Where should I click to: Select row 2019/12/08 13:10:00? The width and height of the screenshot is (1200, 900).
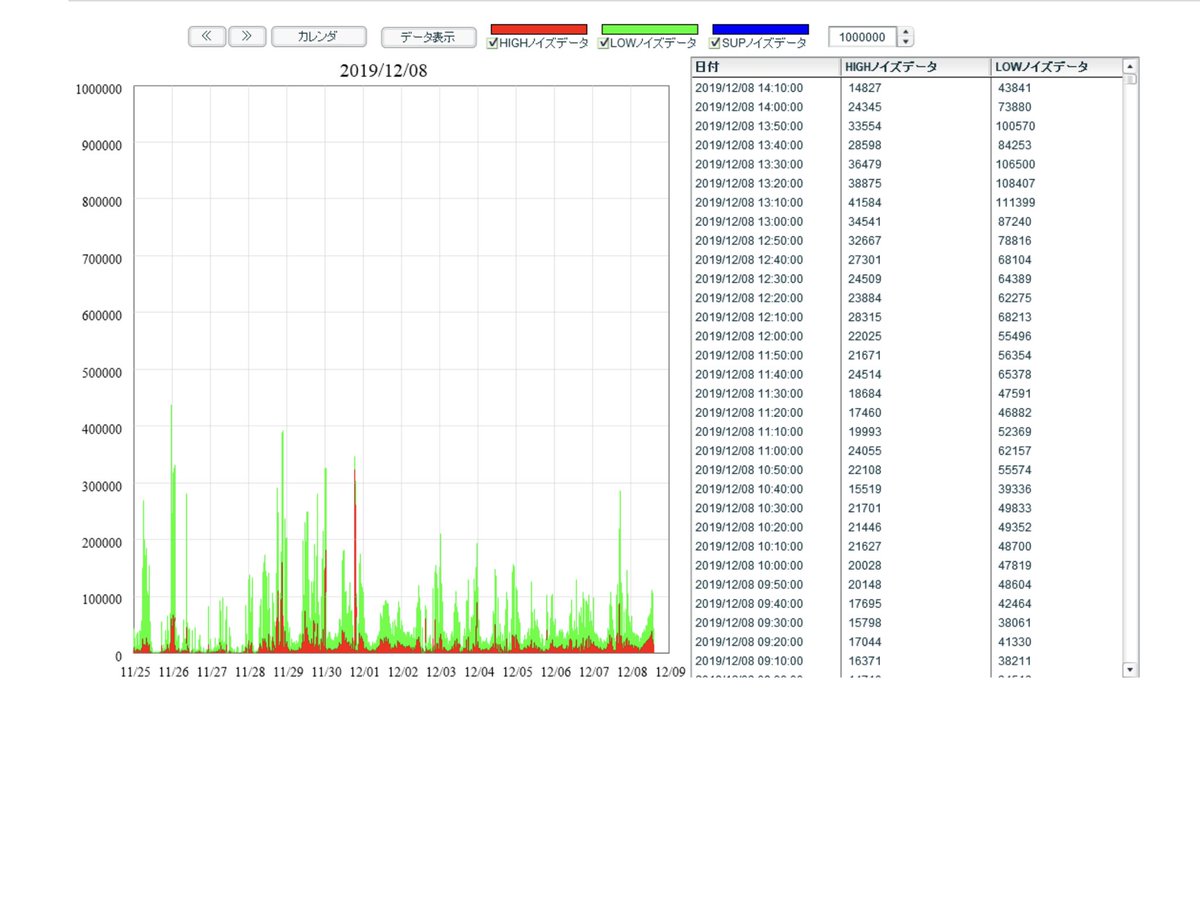click(x=907, y=202)
